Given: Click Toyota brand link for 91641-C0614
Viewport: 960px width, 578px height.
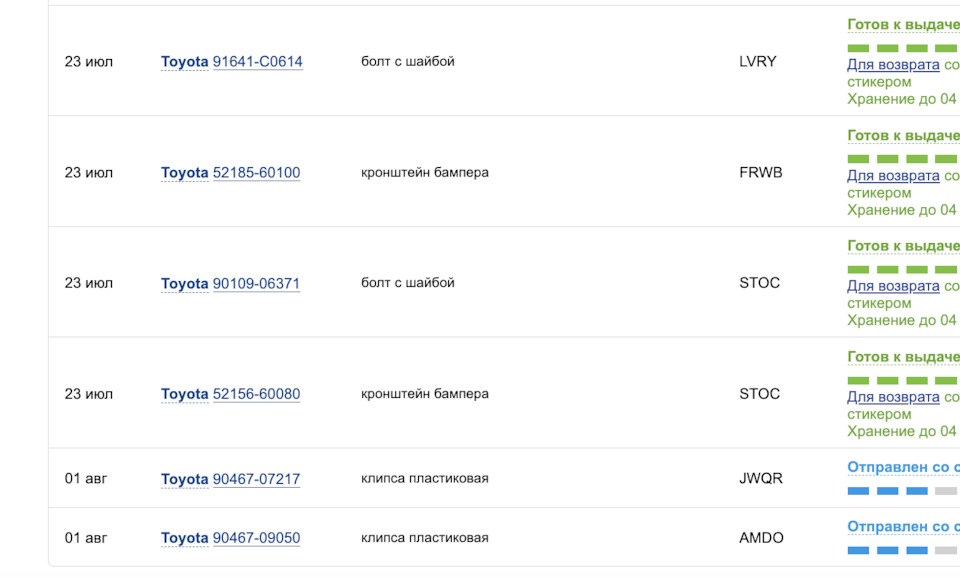Looking at the screenshot, I should click(x=184, y=62).
